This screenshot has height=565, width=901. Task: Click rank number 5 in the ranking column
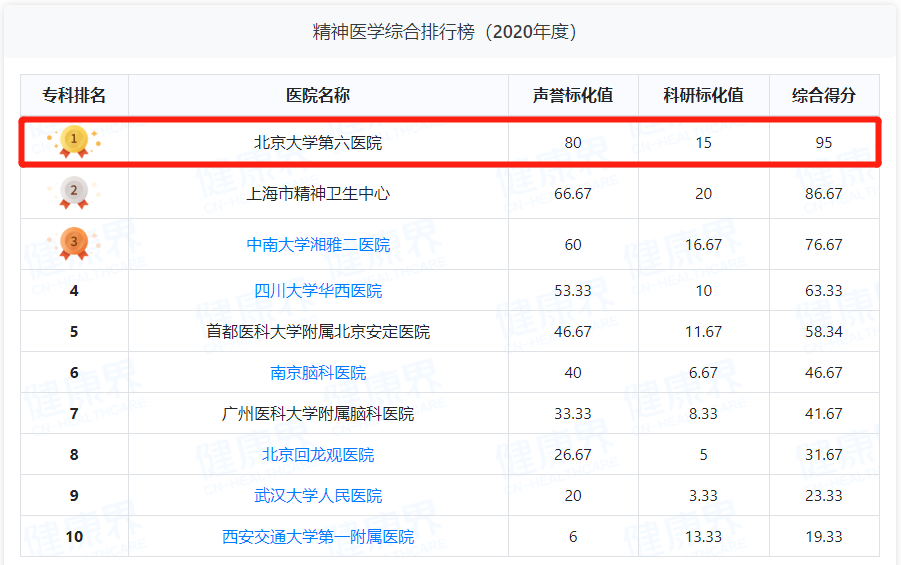[74, 332]
